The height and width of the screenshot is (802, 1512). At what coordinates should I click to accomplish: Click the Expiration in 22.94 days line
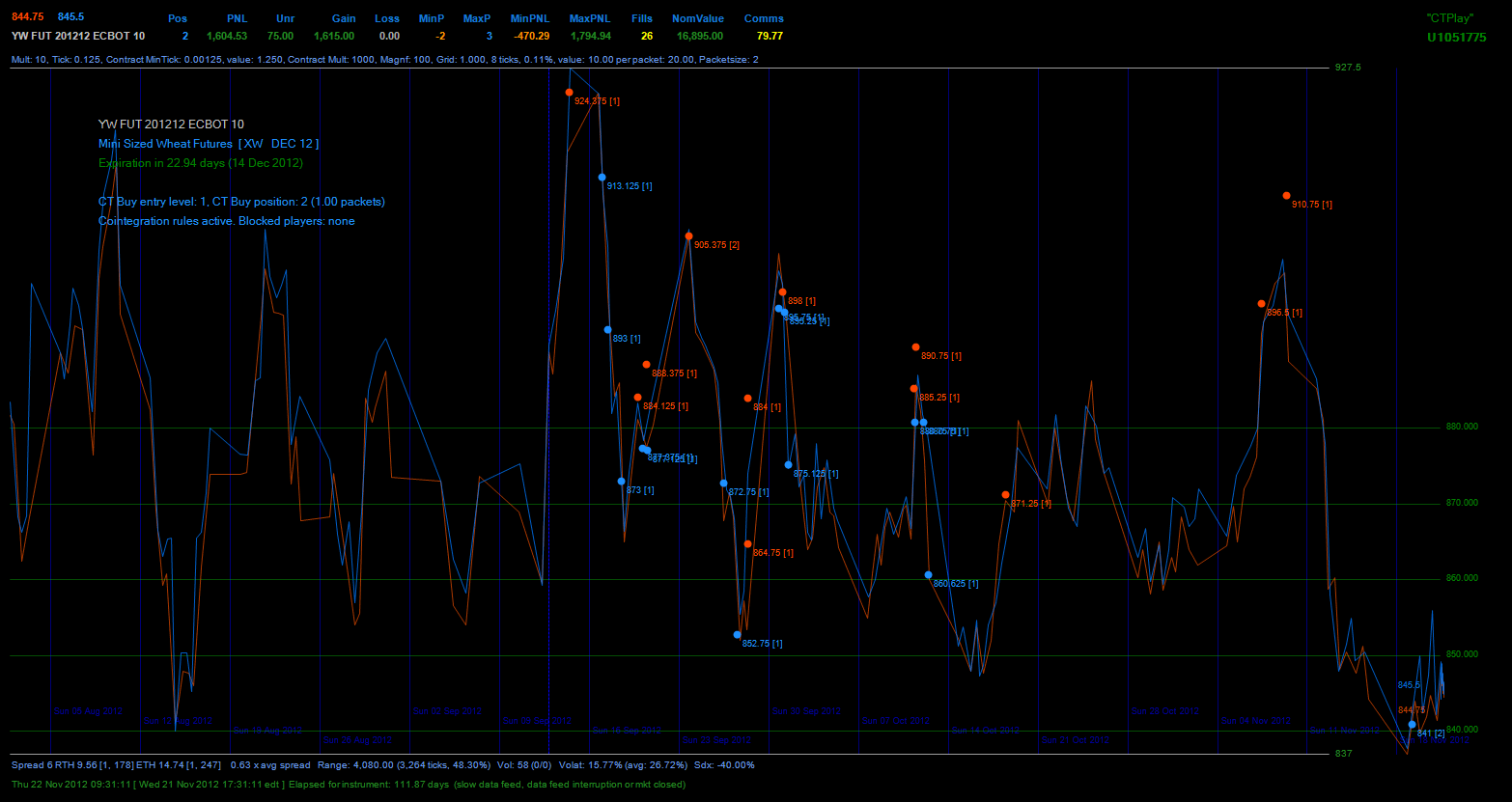(201, 163)
